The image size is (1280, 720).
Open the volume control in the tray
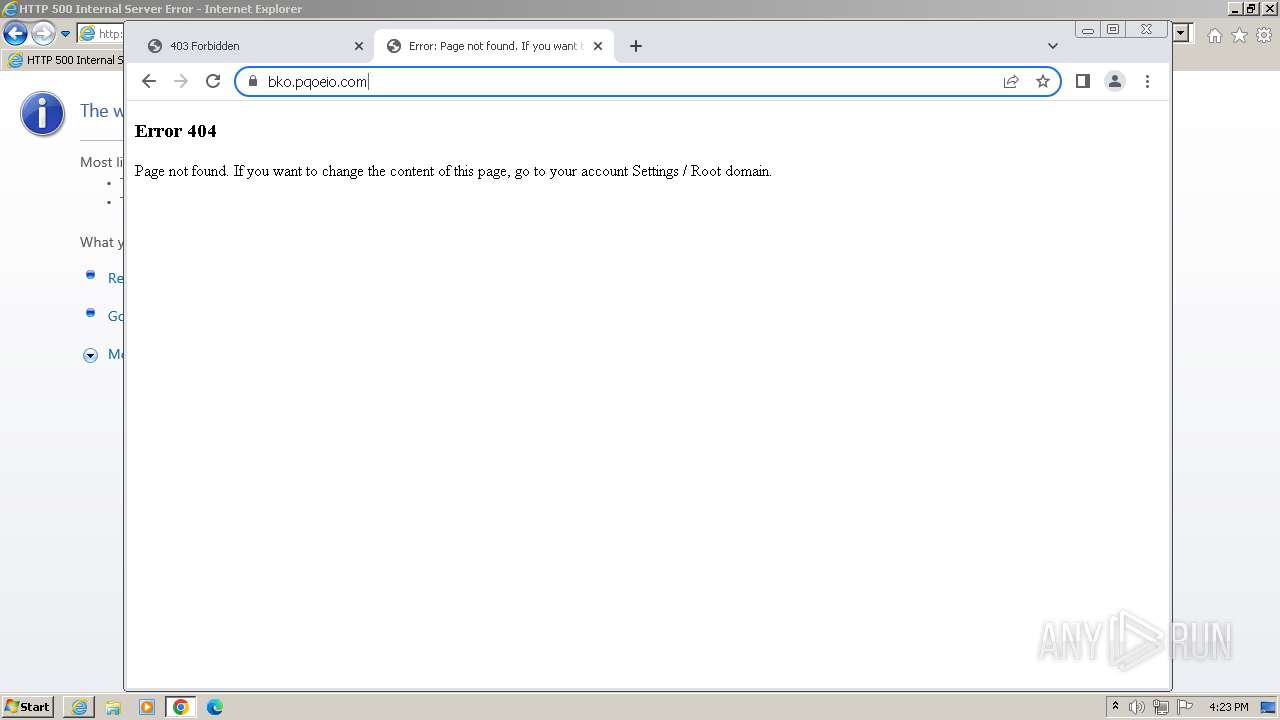point(1137,707)
